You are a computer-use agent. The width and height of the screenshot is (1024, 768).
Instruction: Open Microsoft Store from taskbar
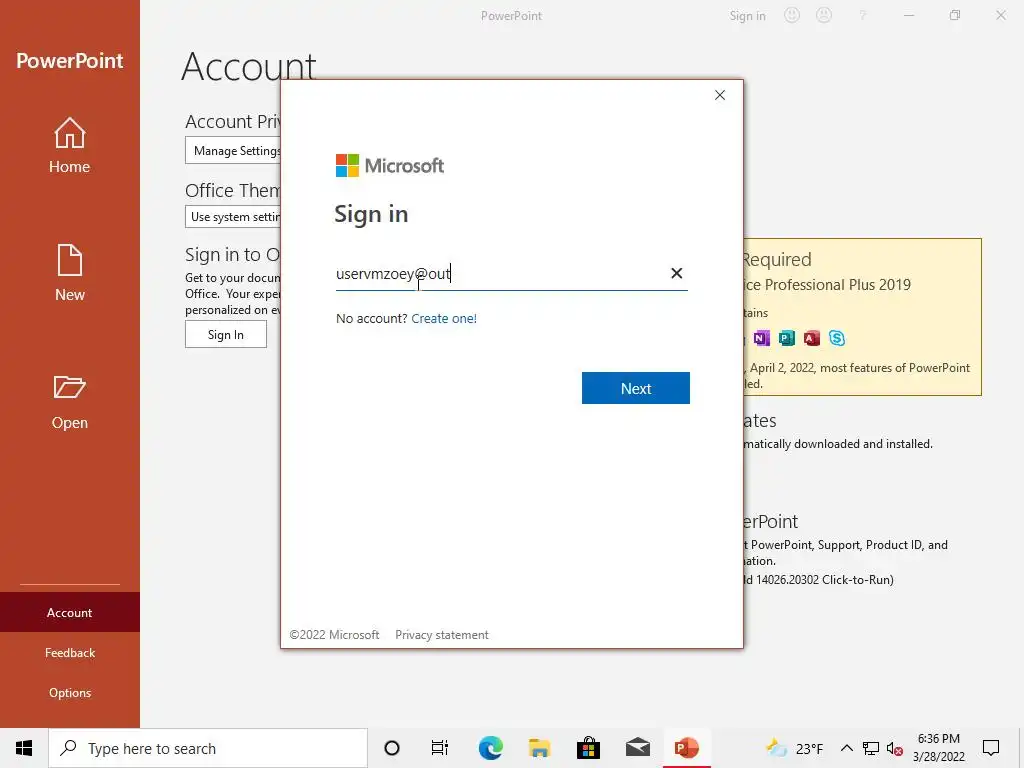pyautogui.click(x=588, y=748)
